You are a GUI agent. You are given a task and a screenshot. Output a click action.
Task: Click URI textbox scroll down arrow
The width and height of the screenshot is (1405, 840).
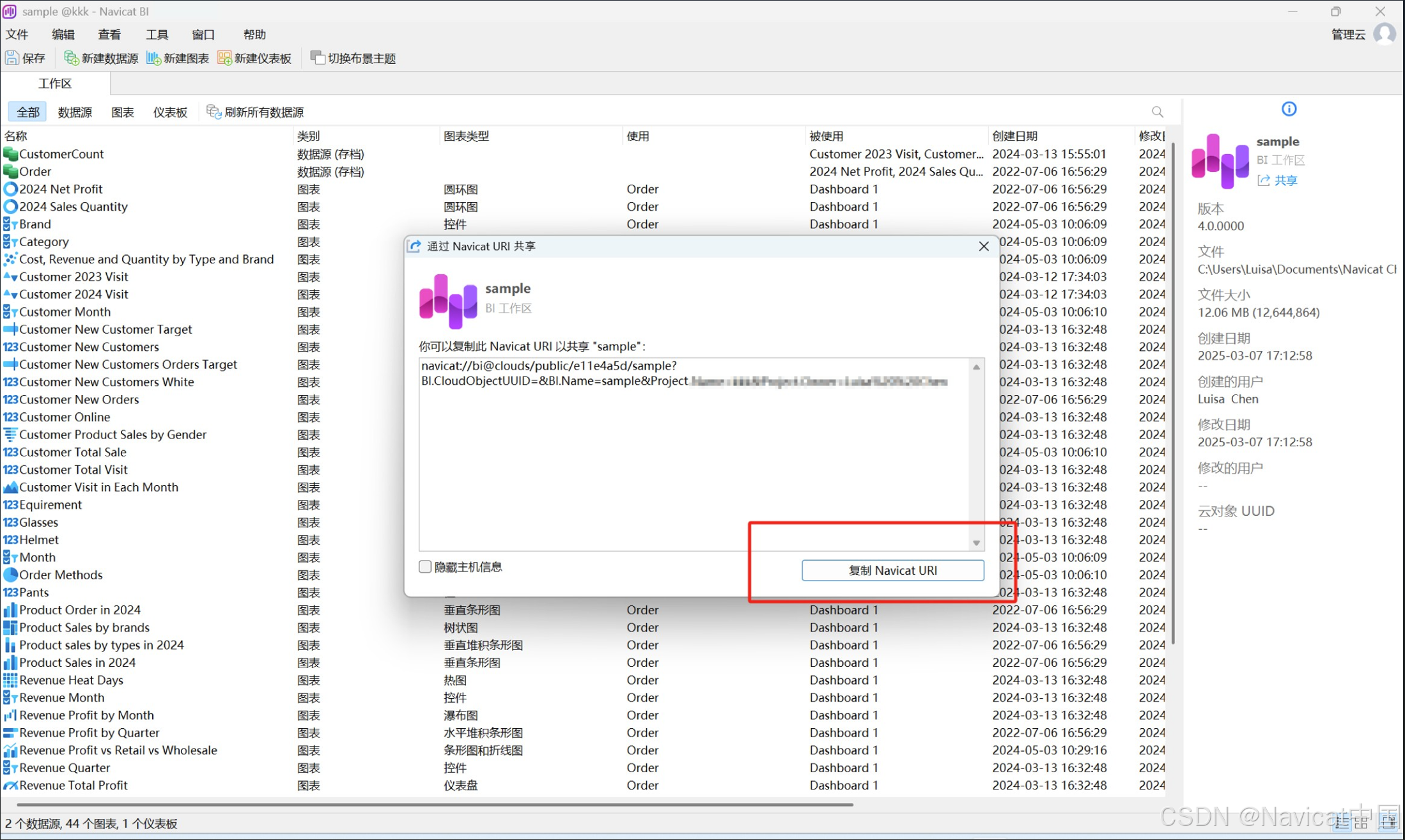[976, 543]
